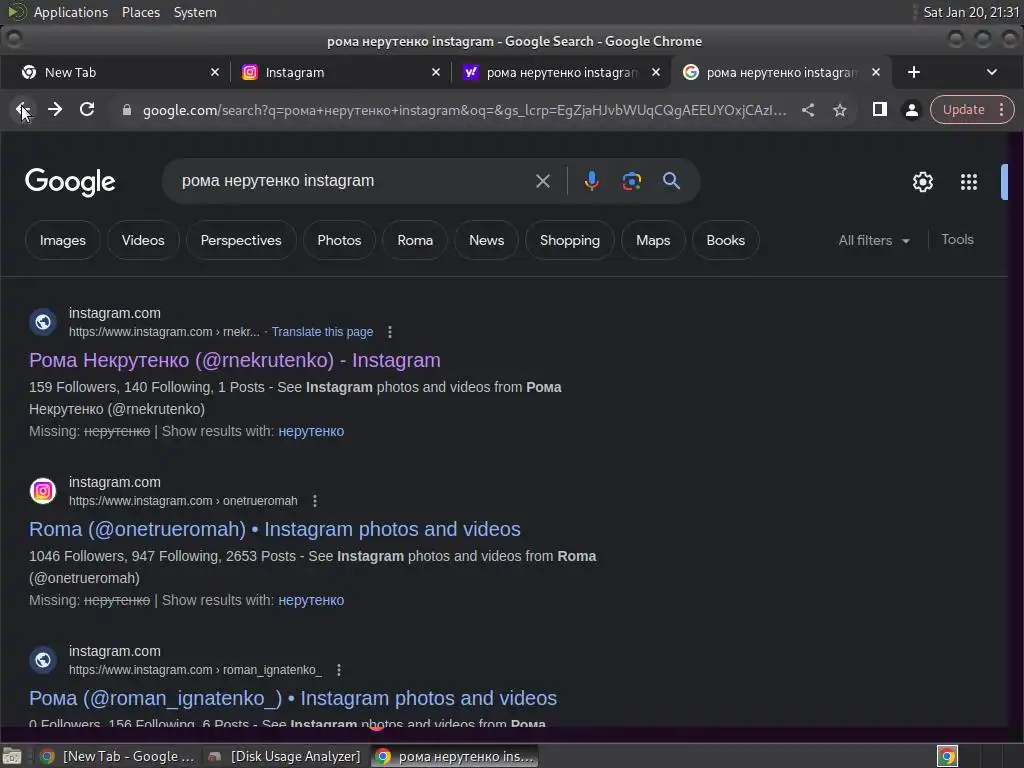
Task: Click the address bar URL
Action: (x=464, y=110)
